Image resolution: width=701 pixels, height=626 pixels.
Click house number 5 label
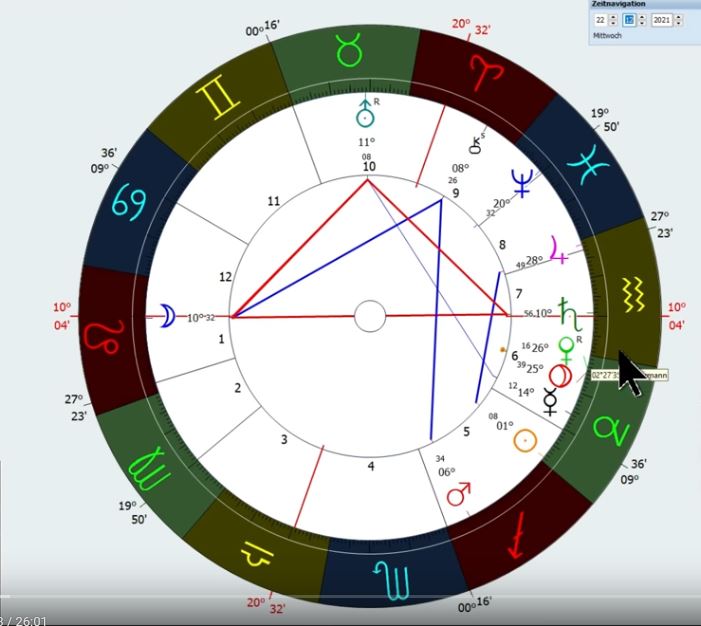point(467,431)
